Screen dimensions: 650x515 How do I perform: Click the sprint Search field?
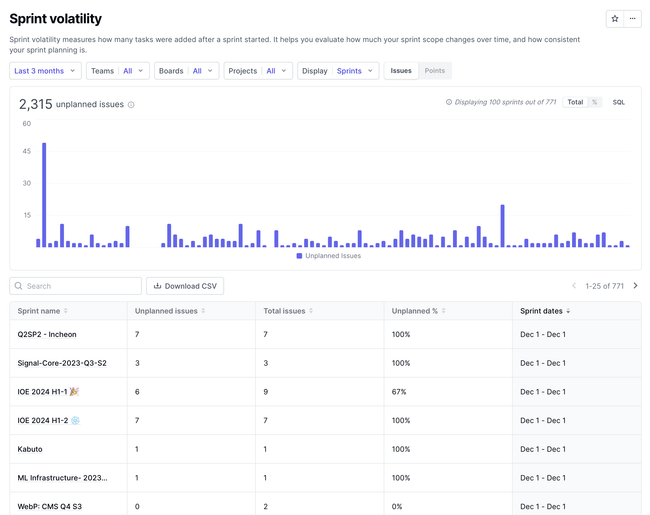click(75, 286)
